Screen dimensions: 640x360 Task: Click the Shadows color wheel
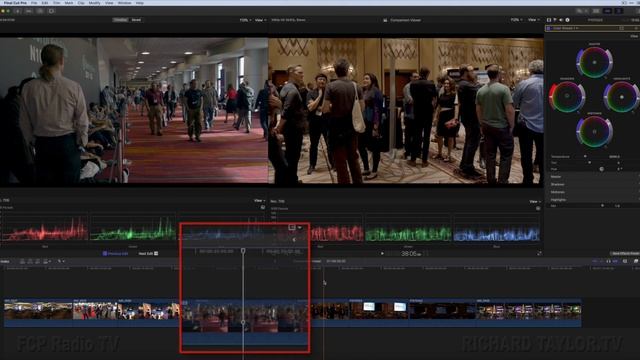(567, 97)
